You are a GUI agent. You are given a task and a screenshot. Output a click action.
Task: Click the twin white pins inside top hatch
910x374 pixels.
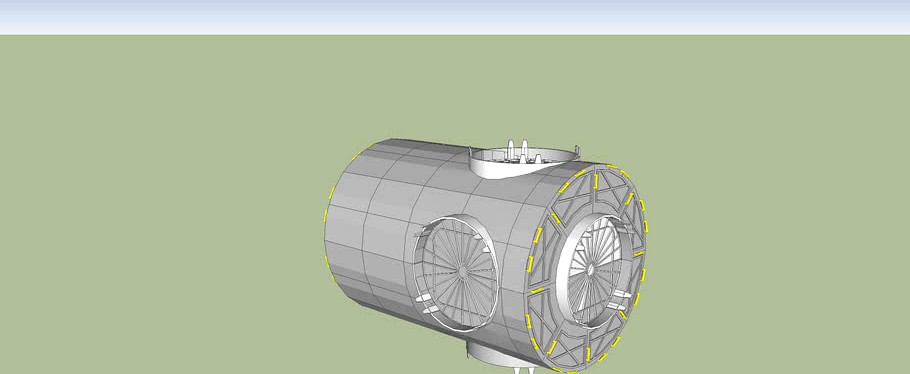coord(517,149)
